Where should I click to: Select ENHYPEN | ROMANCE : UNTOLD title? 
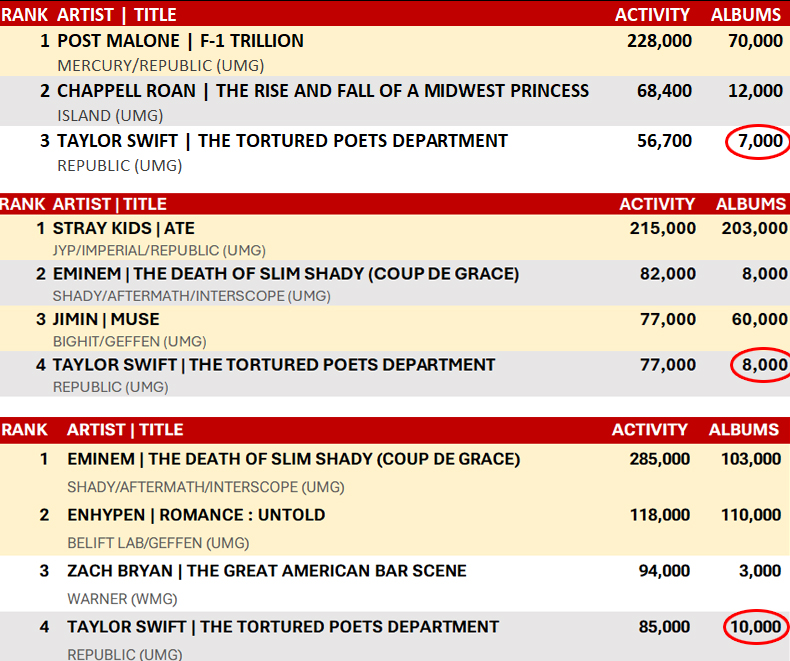(x=196, y=515)
